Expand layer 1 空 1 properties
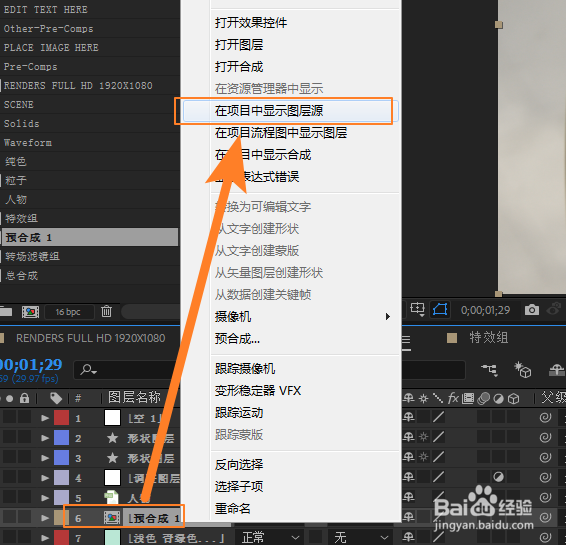Screen dimensions: 566x545 tap(45, 418)
